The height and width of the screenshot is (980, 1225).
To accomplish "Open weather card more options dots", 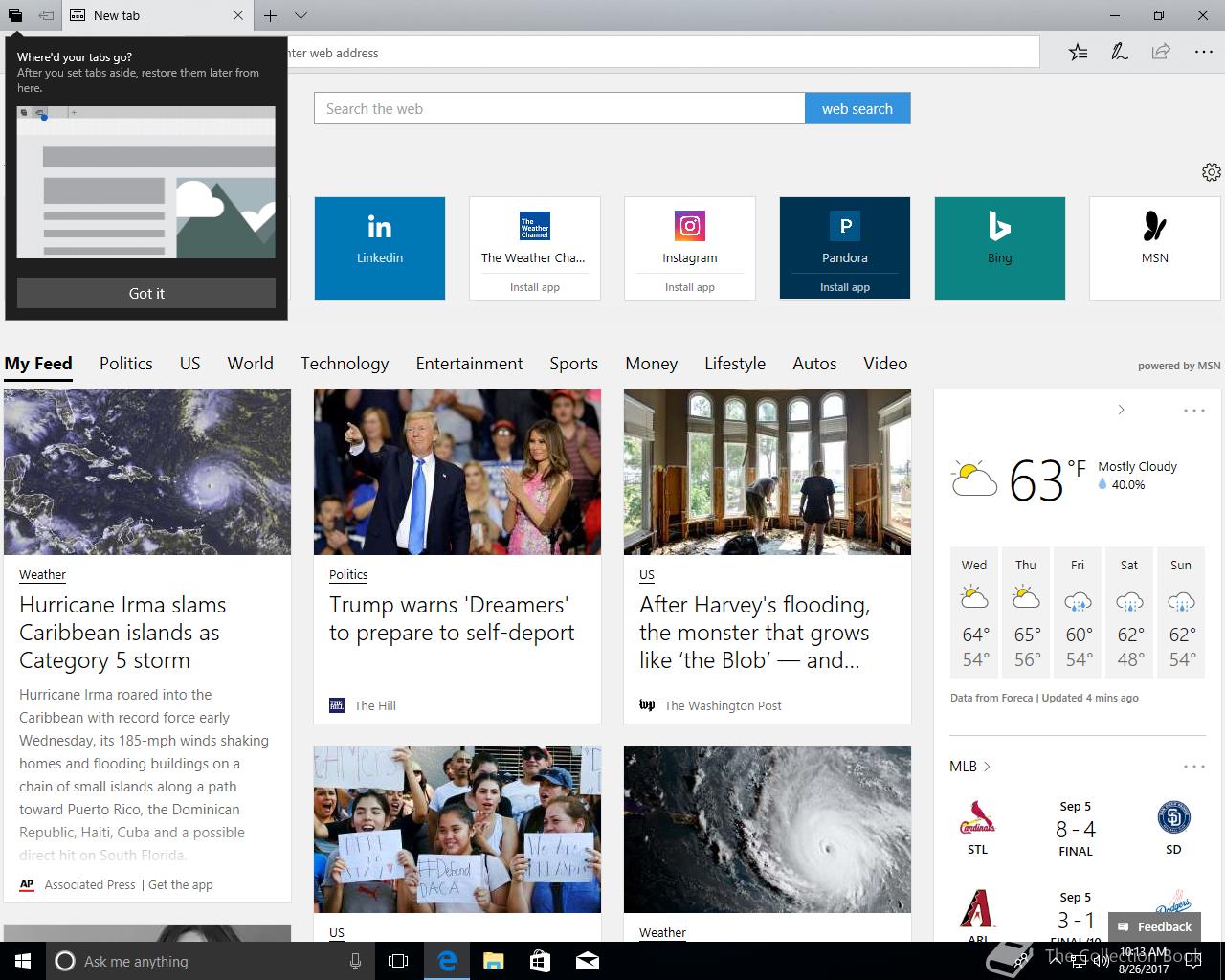I will (1193, 410).
